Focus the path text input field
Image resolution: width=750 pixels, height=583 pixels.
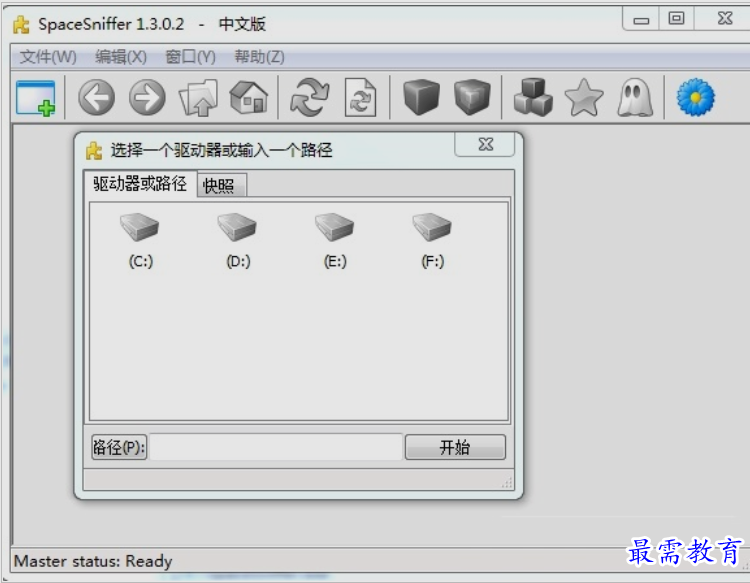coord(276,447)
